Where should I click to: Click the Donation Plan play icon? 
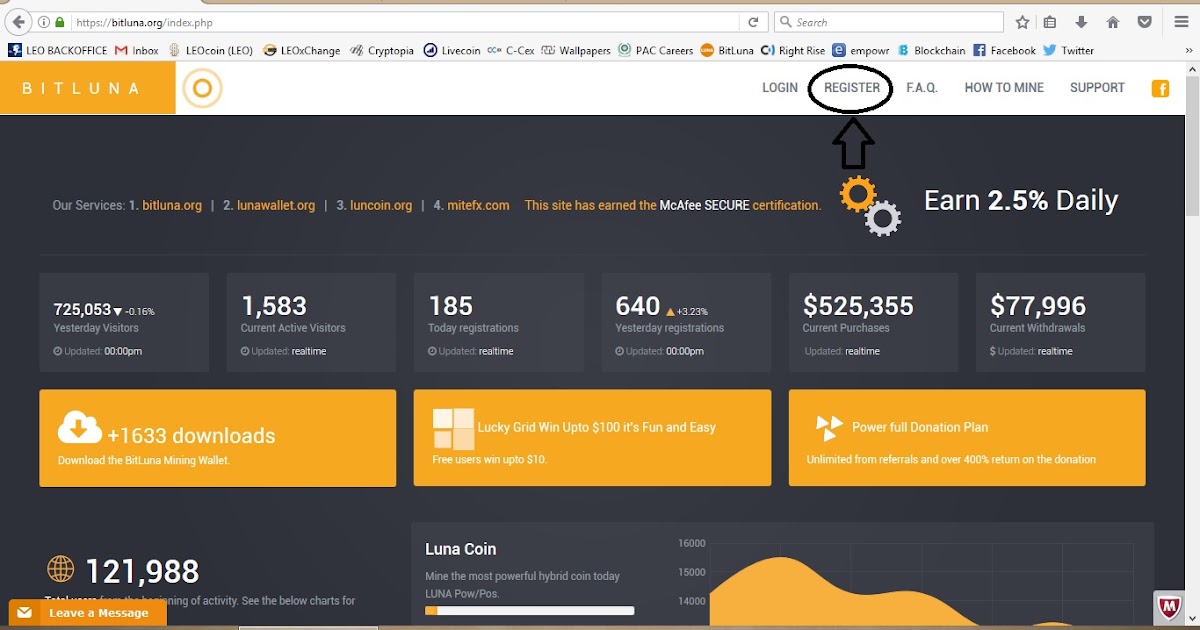pos(829,428)
